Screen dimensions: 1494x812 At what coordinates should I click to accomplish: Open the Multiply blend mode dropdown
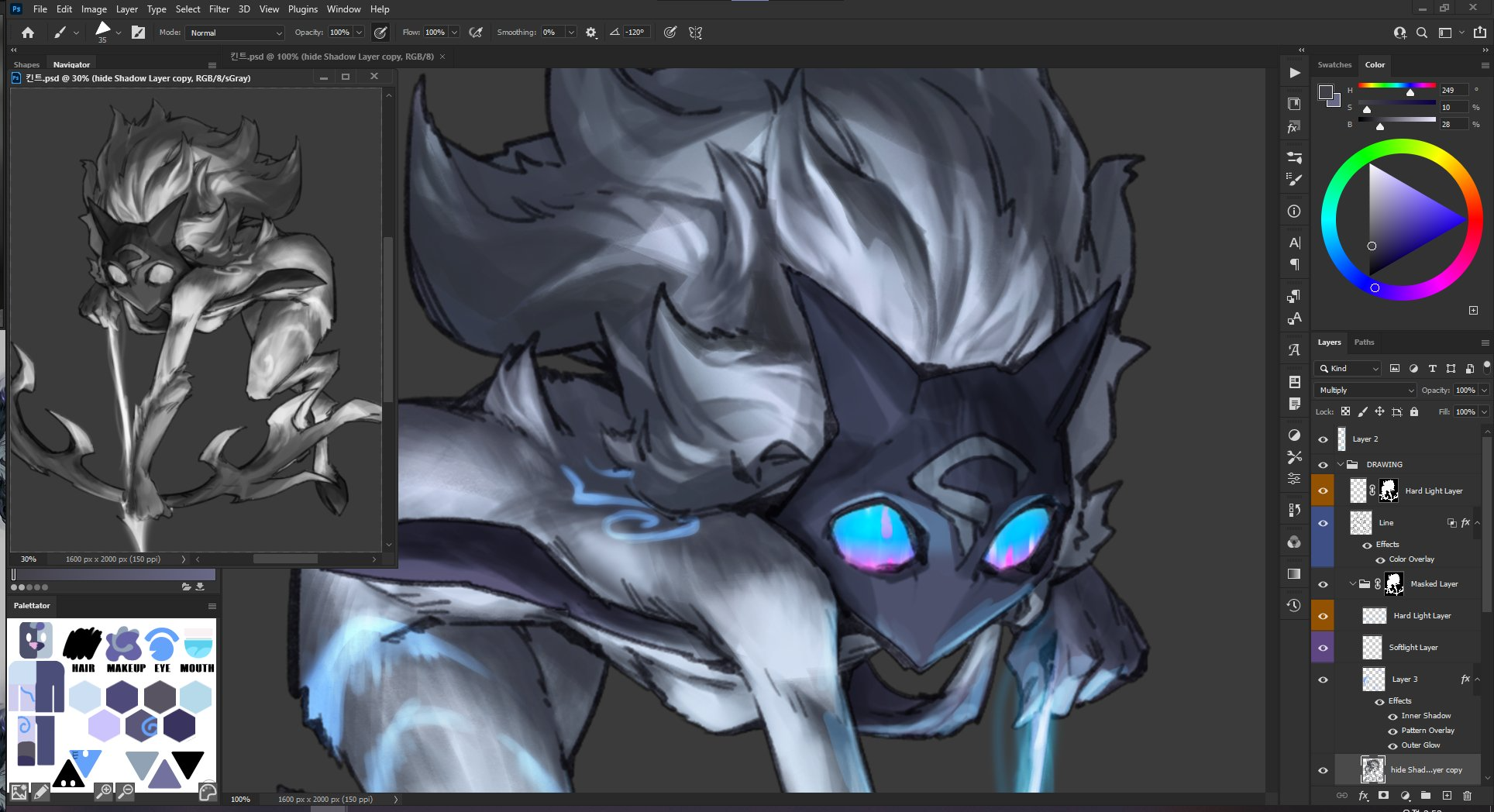1365,390
